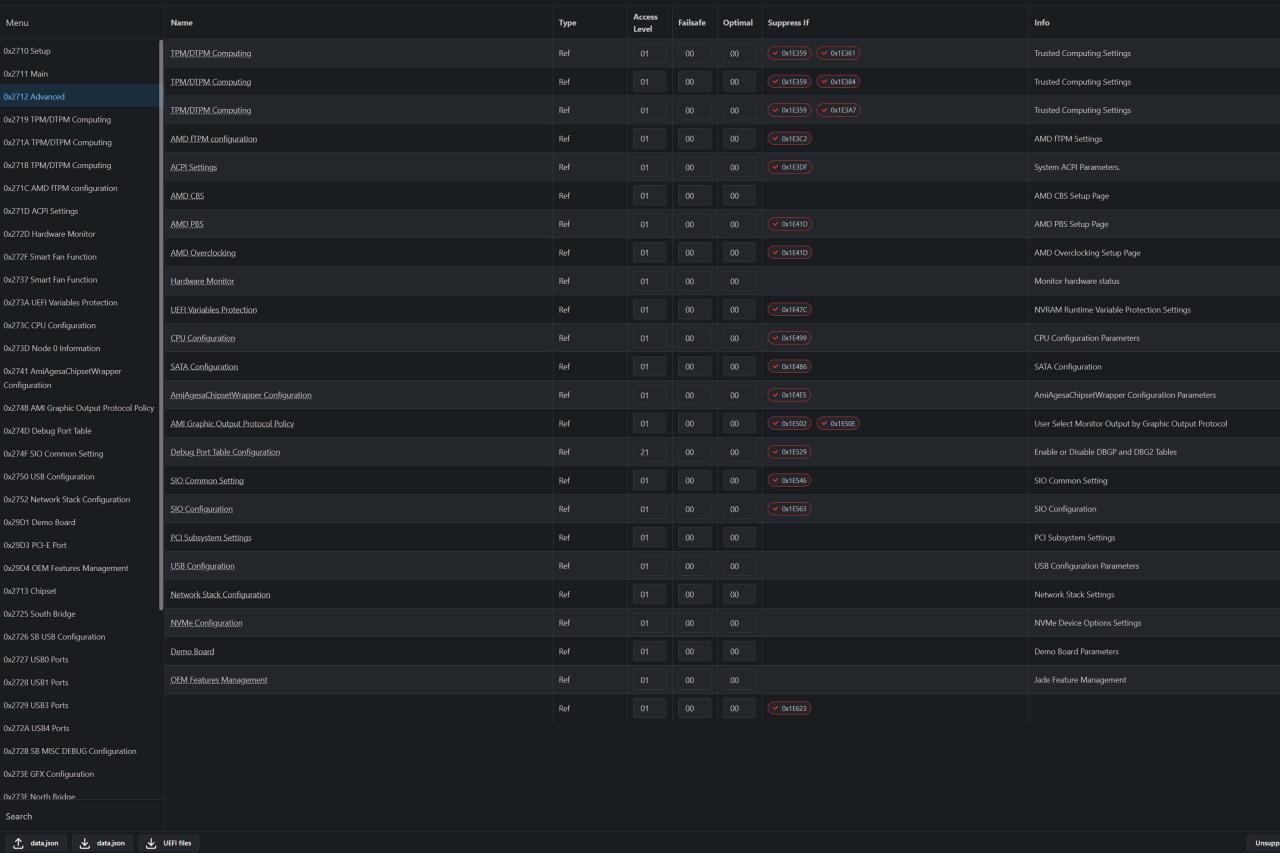Open the OEM Features Management link in table
Screen dimensions: 1280x853
pos(219,680)
